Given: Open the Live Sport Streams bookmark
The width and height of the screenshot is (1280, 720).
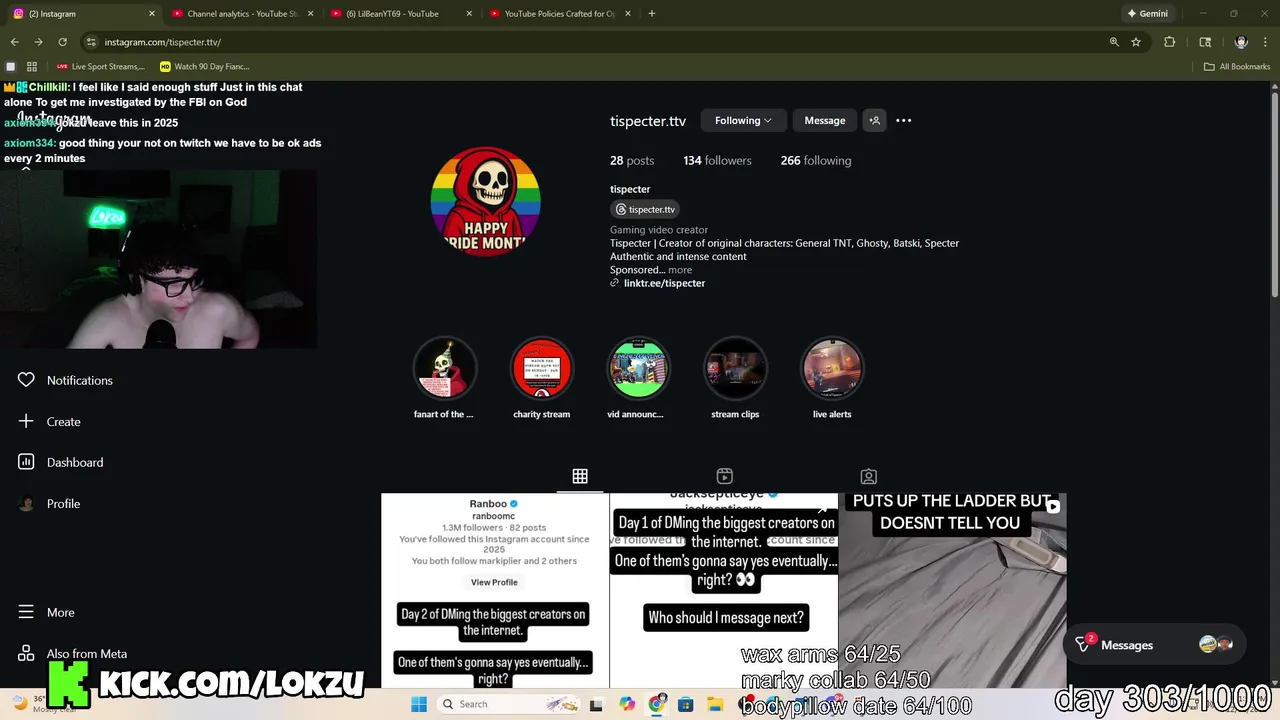Looking at the screenshot, I should [101, 67].
